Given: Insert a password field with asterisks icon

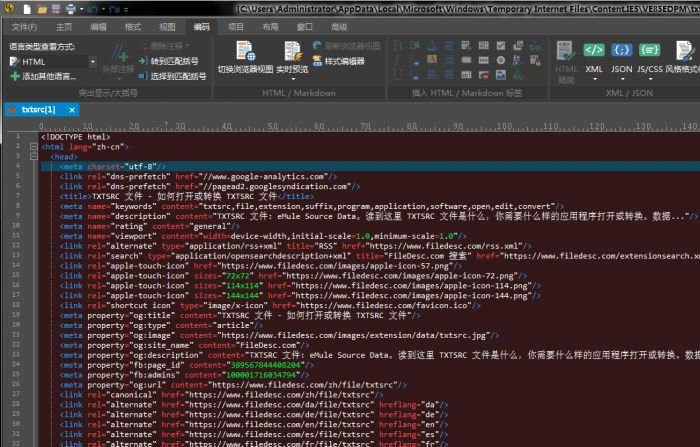Looking at the screenshot, I should tap(483, 60).
